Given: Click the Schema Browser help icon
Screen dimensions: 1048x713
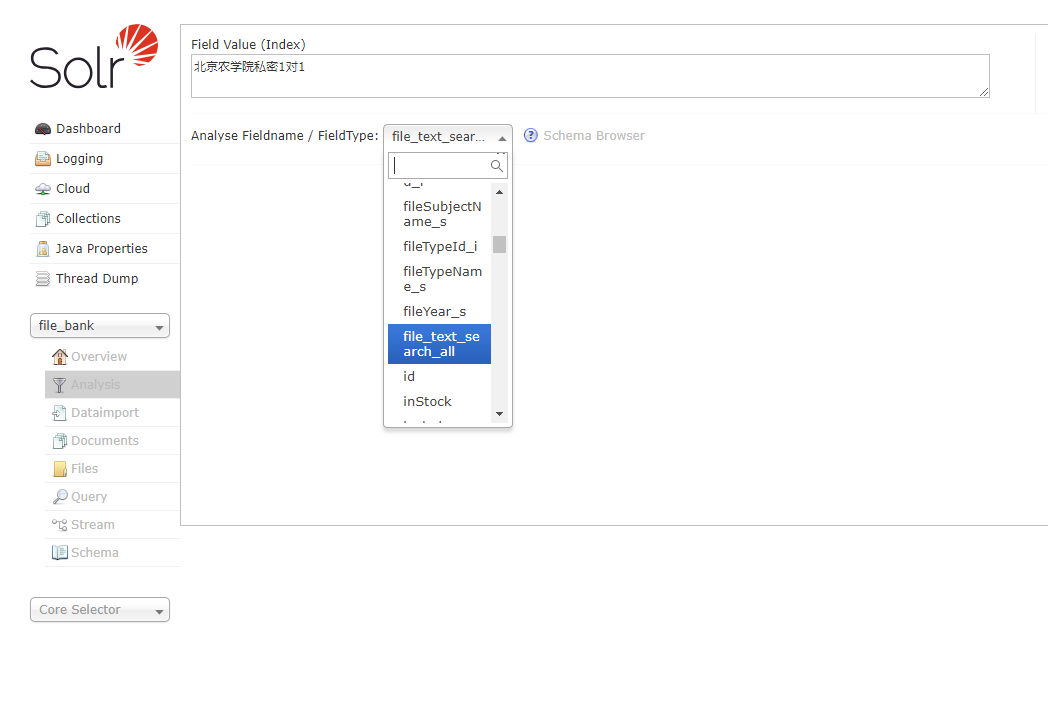Looking at the screenshot, I should click(531, 136).
